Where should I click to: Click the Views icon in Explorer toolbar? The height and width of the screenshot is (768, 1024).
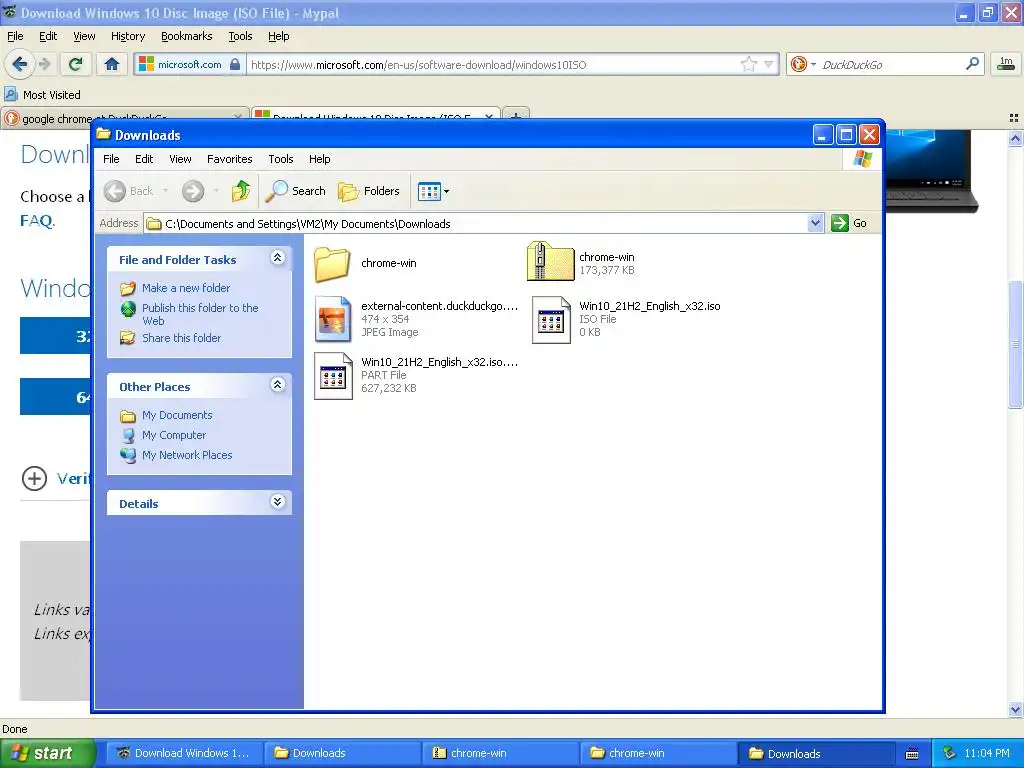click(x=429, y=191)
